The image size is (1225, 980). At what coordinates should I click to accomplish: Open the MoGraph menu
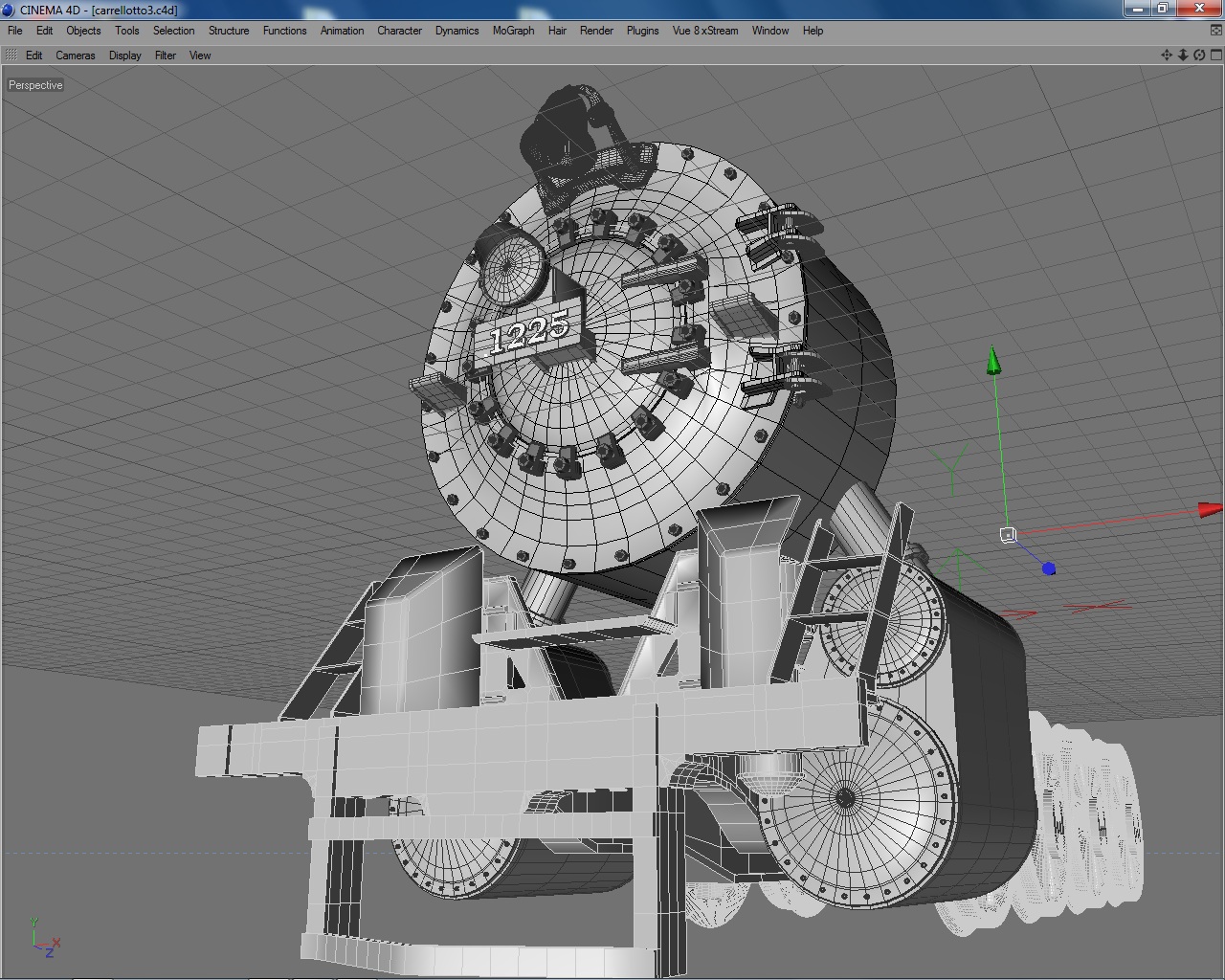(513, 31)
